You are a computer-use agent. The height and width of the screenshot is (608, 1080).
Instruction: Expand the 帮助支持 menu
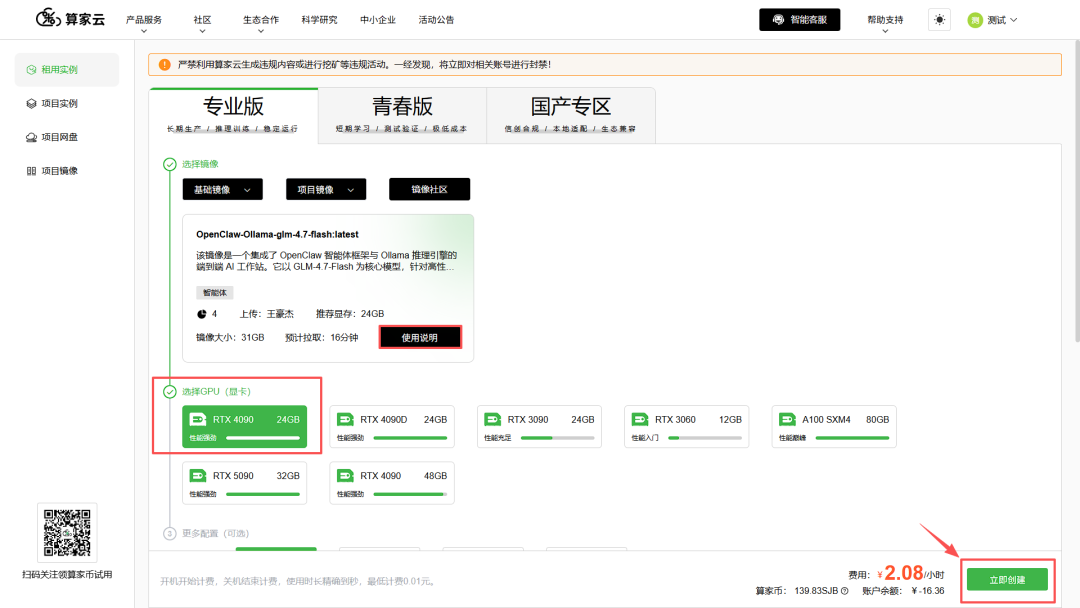[x=885, y=23]
